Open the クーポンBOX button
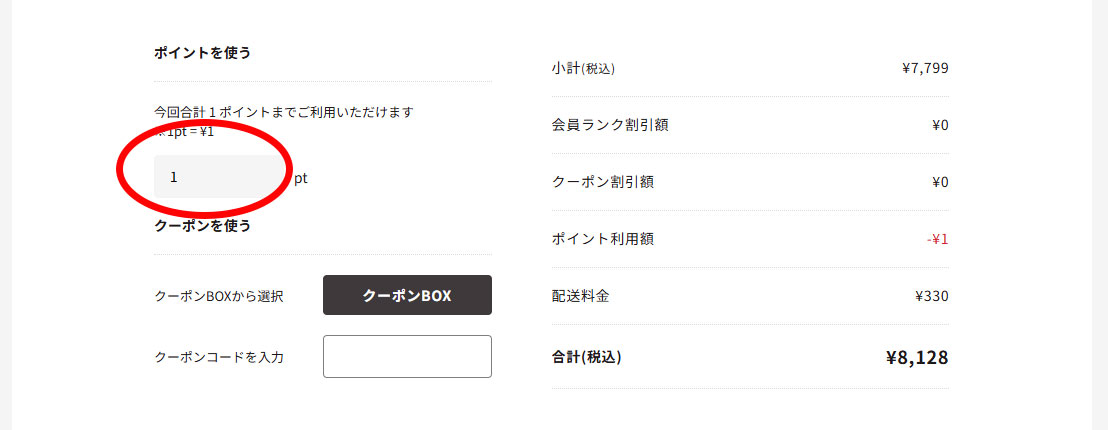Screen dimensions: 1108x430 (407, 295)
